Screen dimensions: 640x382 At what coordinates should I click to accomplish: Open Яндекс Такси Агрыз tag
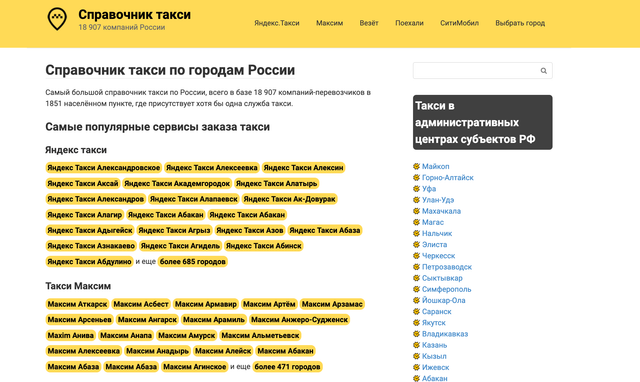pos(174,231)
